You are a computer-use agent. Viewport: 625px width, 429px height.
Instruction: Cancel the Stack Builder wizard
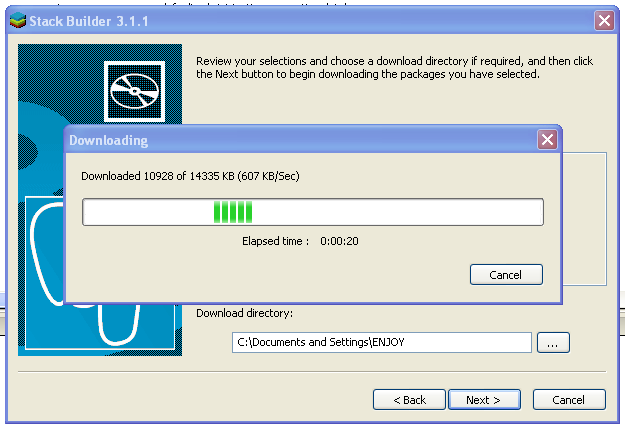569,399
